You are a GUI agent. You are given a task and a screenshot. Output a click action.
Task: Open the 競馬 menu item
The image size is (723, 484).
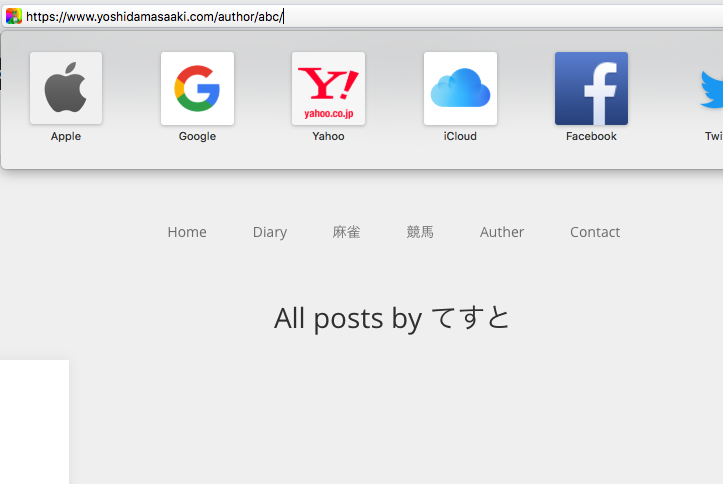420,232
